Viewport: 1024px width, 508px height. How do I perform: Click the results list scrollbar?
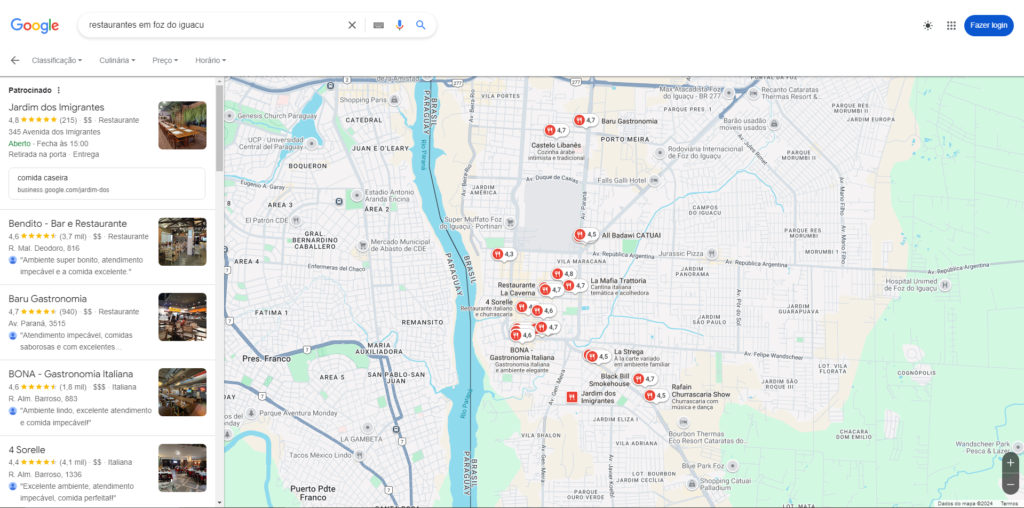(219, 127)
